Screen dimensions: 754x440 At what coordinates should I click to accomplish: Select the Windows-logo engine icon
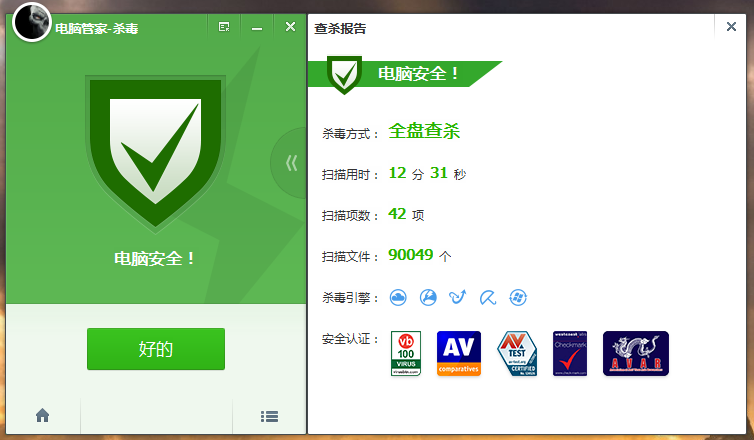click(x=518, y=298)
